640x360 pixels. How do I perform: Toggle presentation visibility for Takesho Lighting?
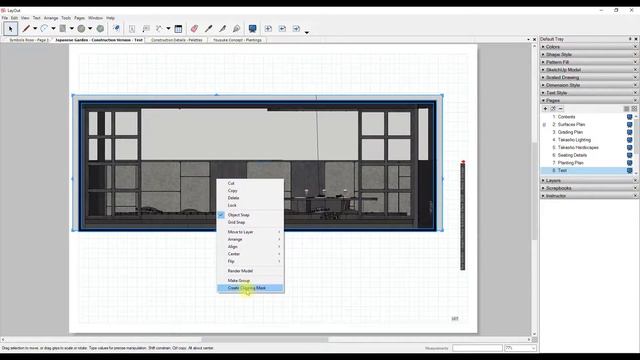tap(629, 140)
